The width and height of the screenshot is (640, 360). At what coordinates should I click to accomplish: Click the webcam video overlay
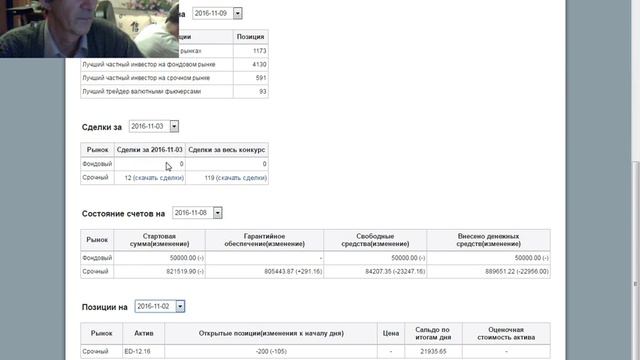point(89,29)
